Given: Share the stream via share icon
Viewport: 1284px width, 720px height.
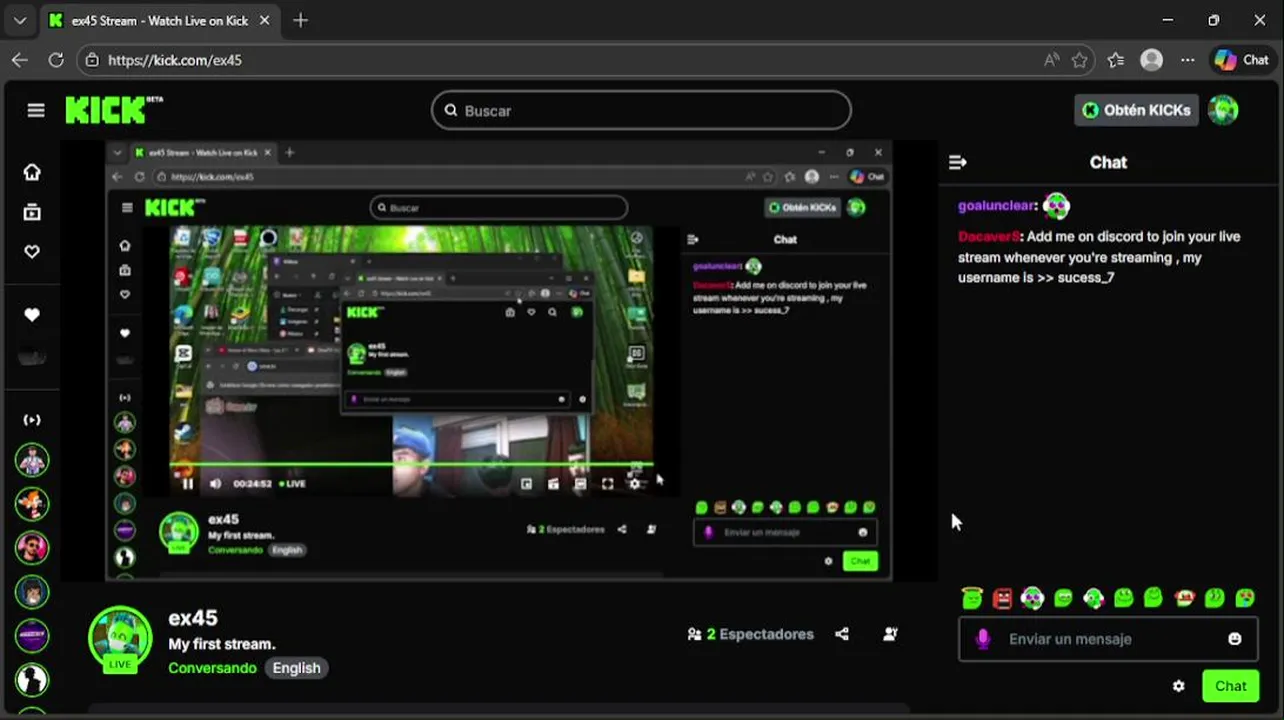Looking at the screenshot, I should [842, 634].
